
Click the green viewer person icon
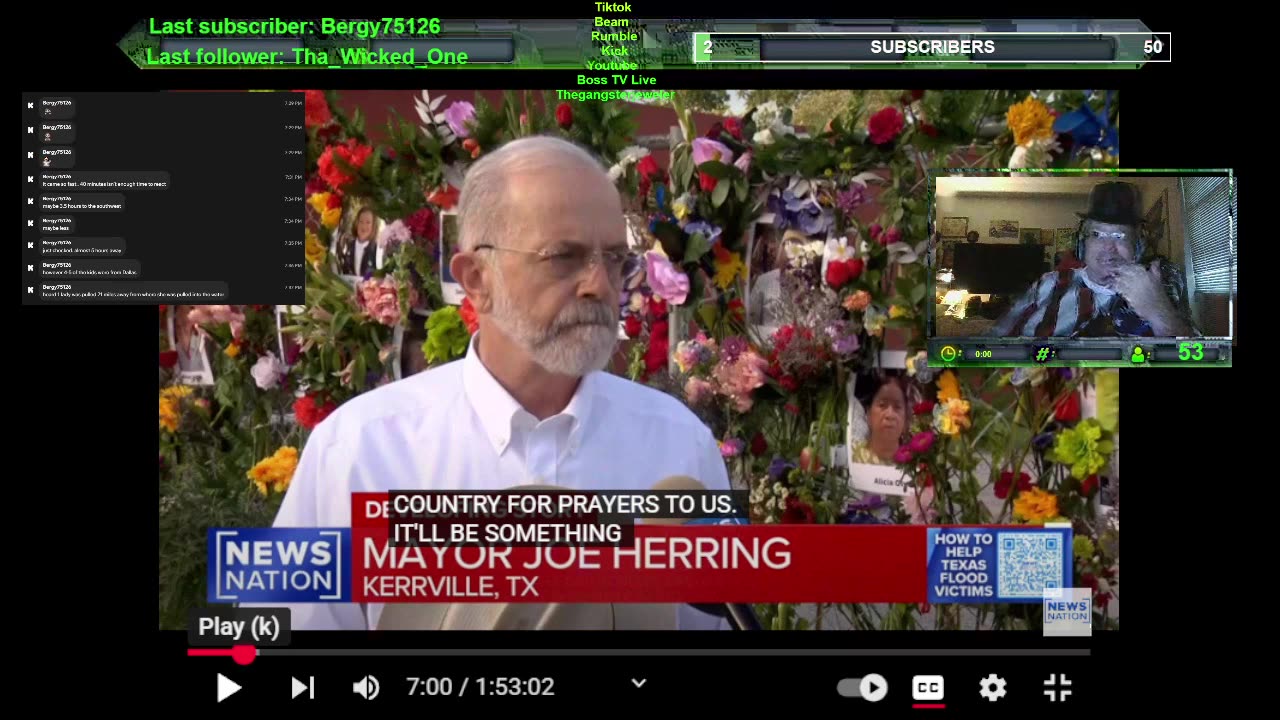tap(1137, 354)
